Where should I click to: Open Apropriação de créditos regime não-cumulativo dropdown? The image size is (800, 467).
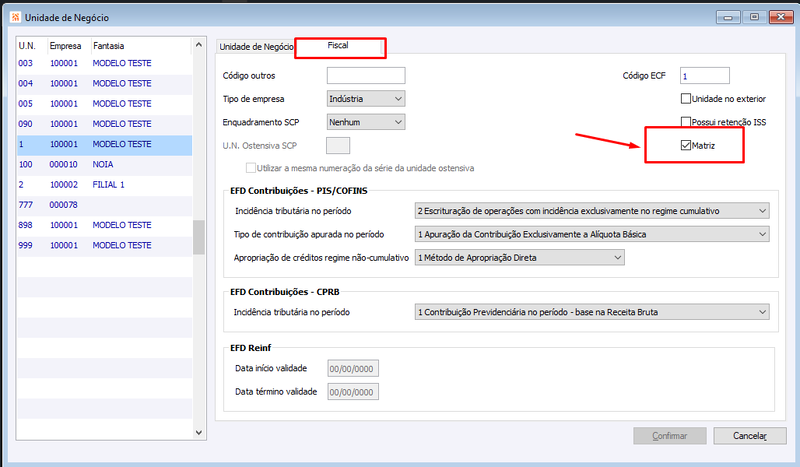click(519, 258)
